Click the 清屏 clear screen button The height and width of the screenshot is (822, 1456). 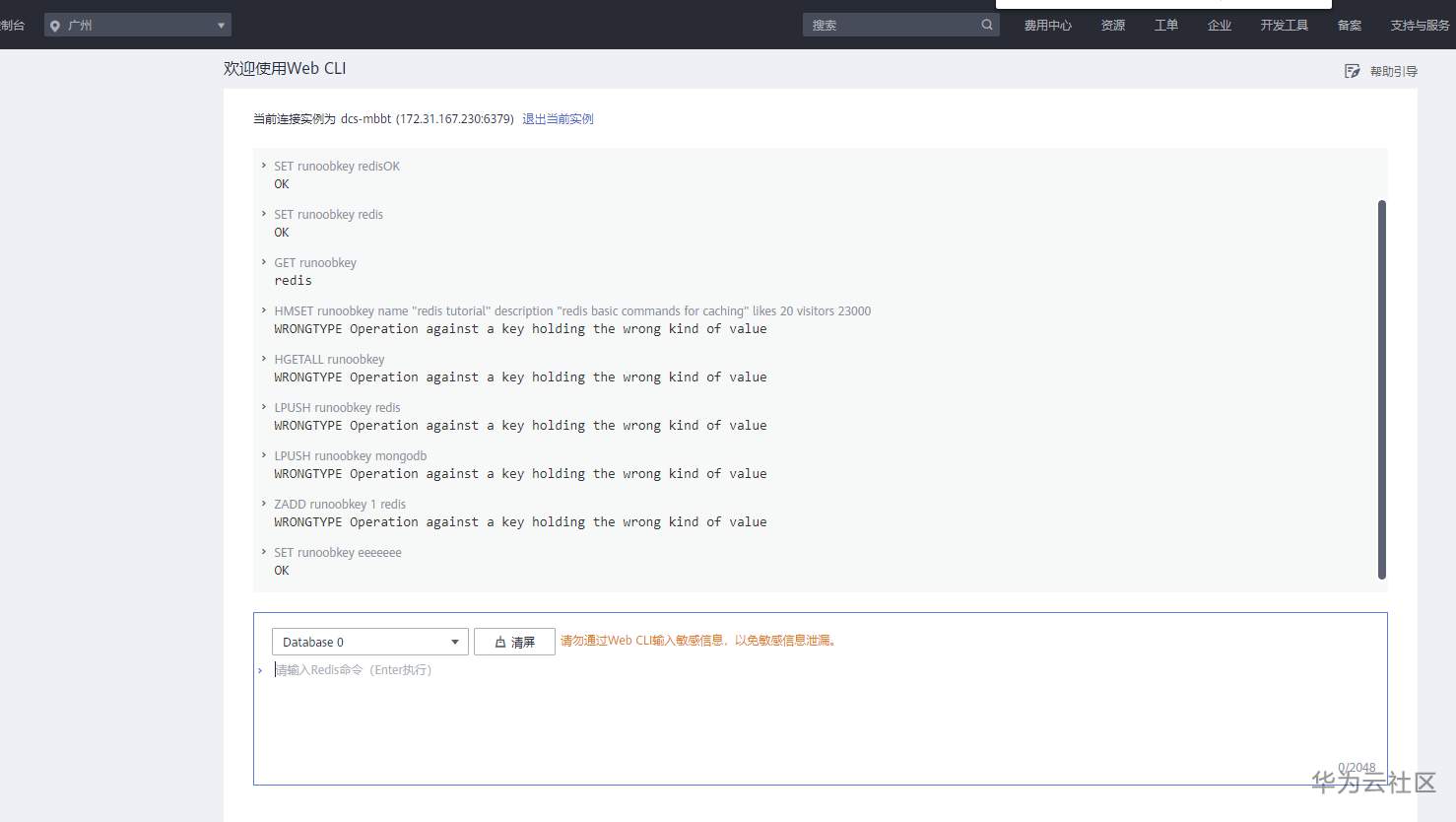(x=514, y=642)
